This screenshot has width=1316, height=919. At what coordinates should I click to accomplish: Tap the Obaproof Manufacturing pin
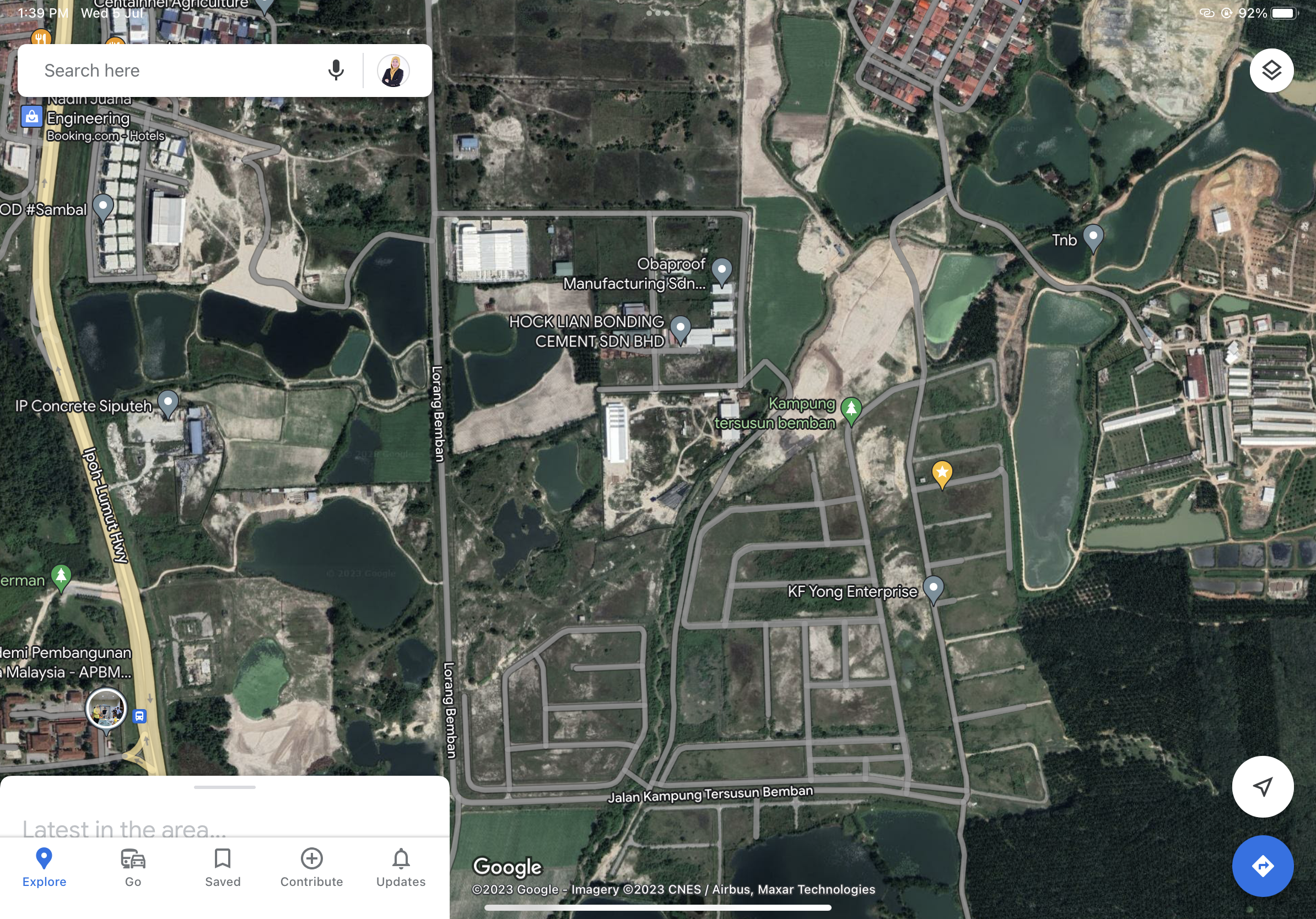pos(721,270)
